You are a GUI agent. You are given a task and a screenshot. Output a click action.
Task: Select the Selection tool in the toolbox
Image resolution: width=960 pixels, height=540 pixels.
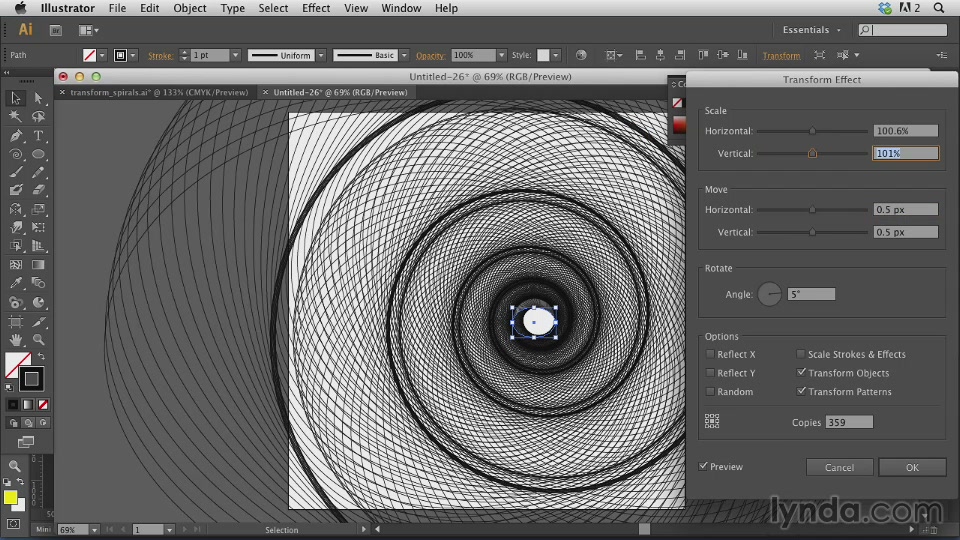pos(15,97)
